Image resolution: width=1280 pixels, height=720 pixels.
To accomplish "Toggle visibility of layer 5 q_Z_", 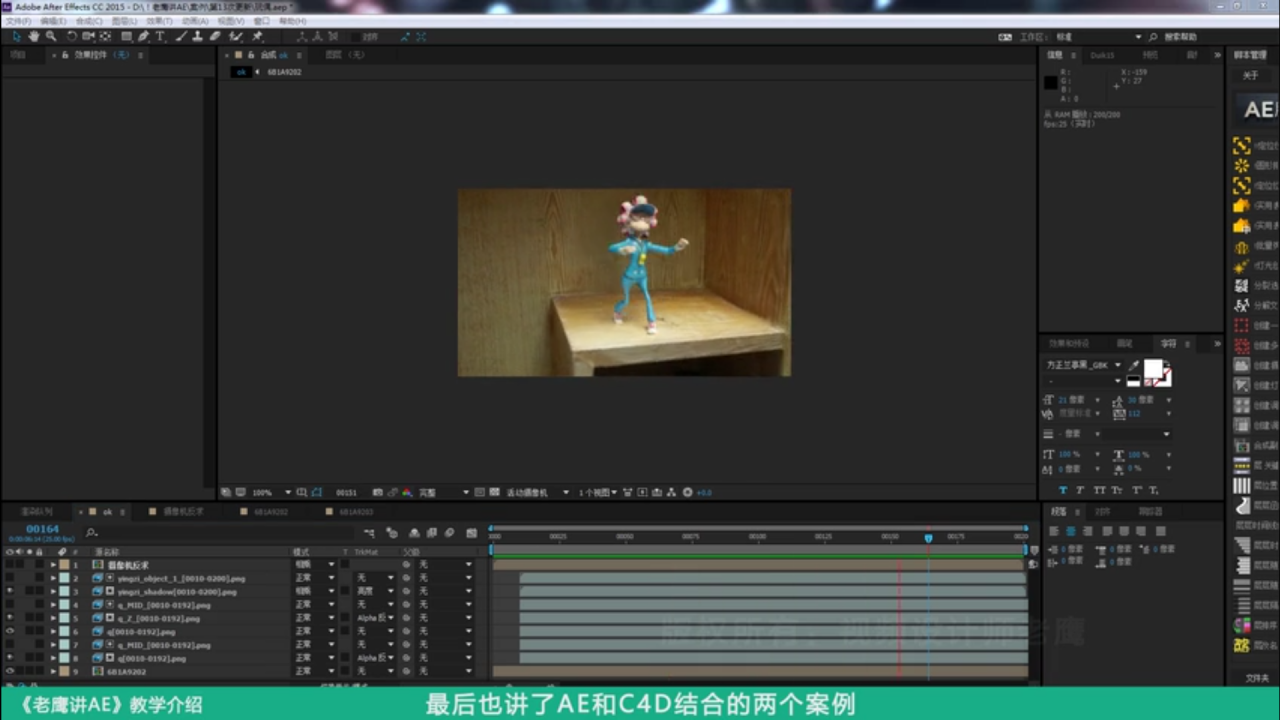I will pos(10,618).
